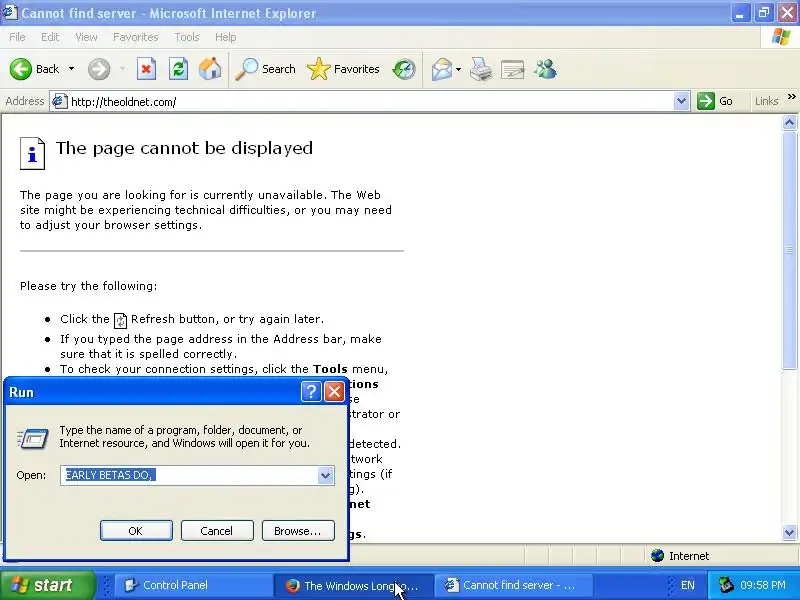This screenshot has width=800, height=600.
Task: Click the Run program icon
Action: click(x=33, y=438)
